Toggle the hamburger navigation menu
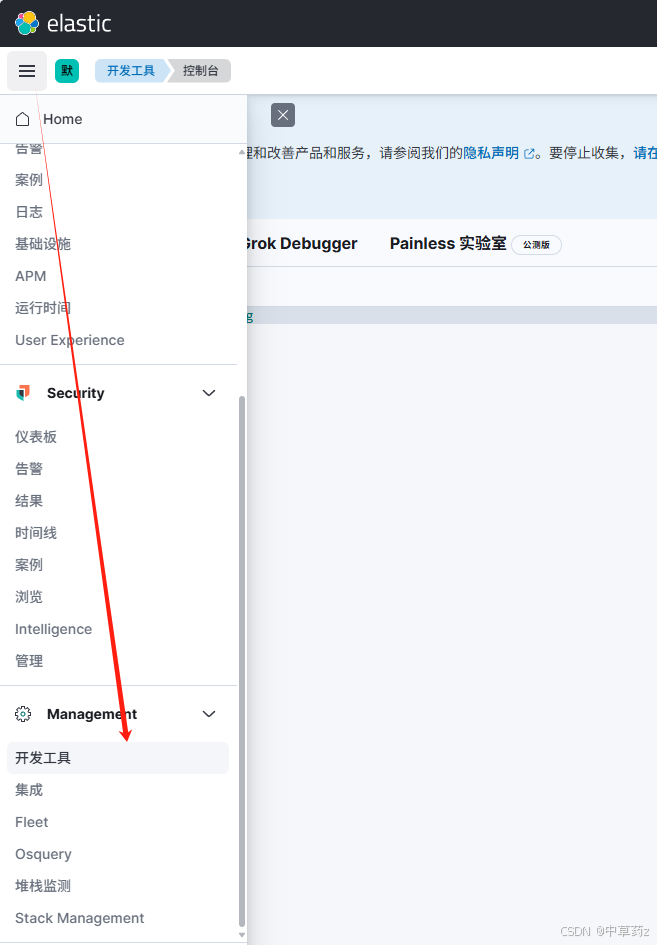657x945 pixels. [x=27, y=71]
